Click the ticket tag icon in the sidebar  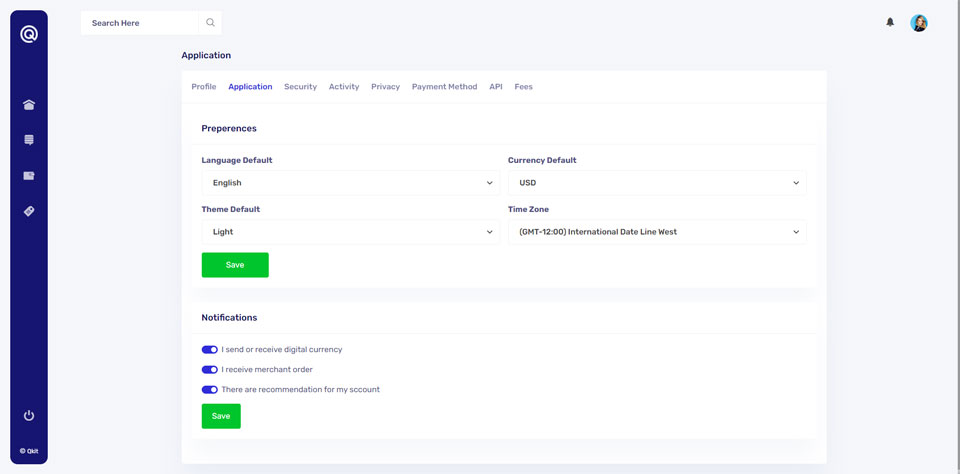pos(29,211)
